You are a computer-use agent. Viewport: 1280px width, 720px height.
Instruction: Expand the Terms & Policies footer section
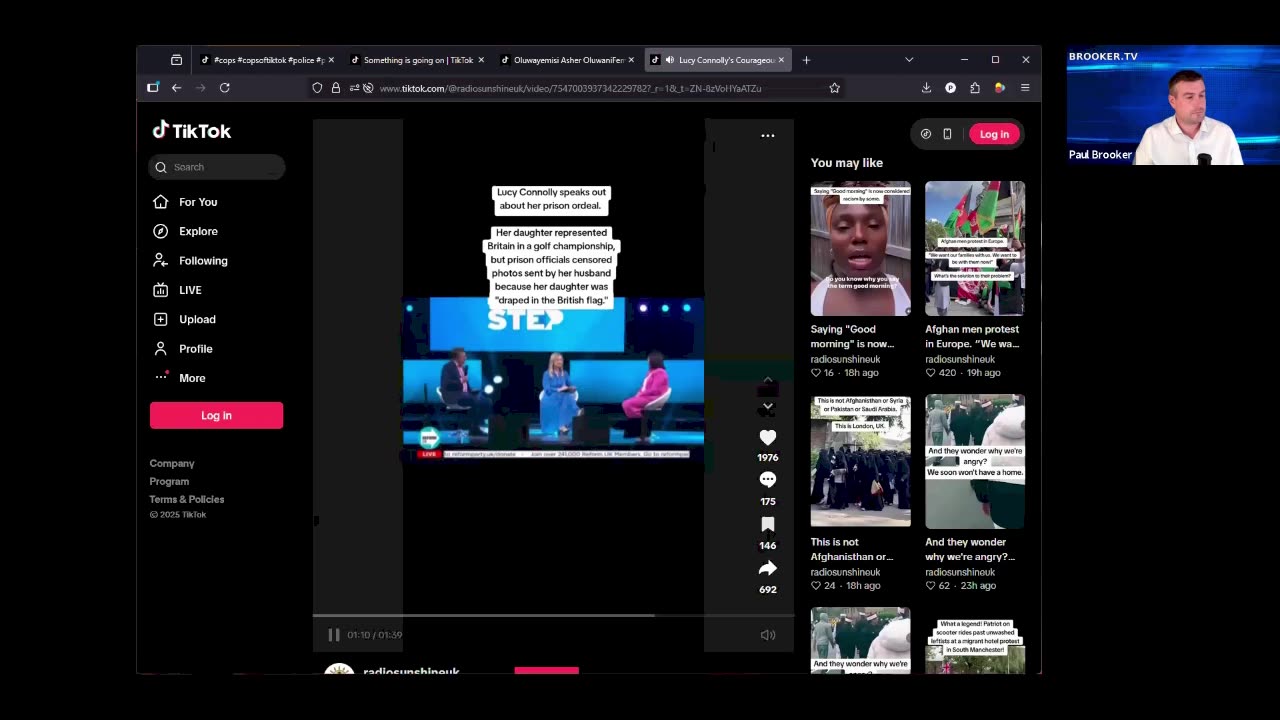coord(187,499)
